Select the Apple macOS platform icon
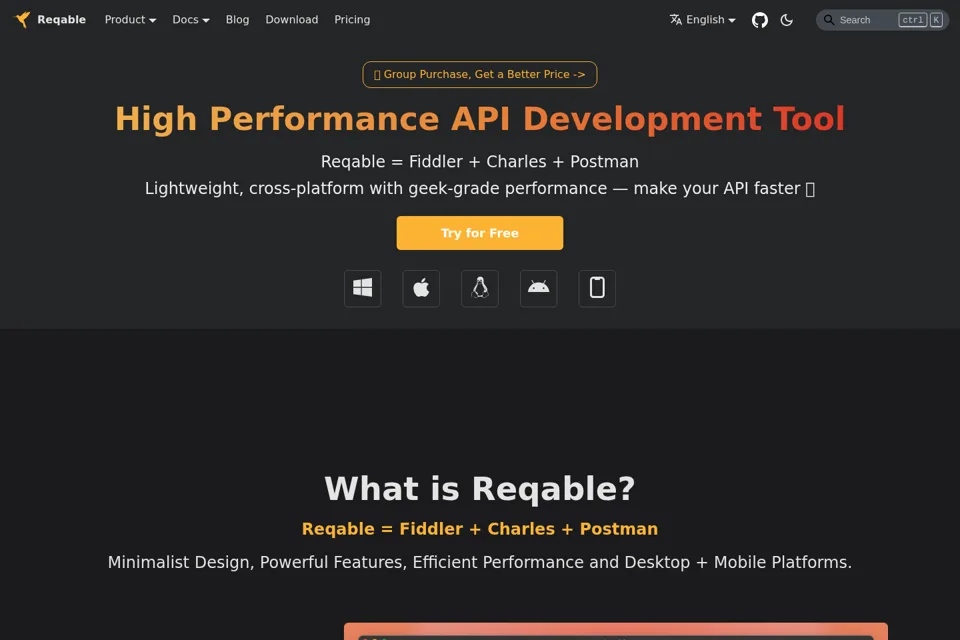 421,288
